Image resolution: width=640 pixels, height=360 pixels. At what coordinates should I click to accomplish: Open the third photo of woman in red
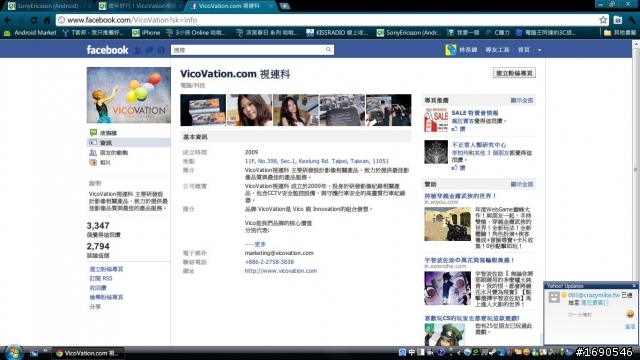(x=296, y=110)
